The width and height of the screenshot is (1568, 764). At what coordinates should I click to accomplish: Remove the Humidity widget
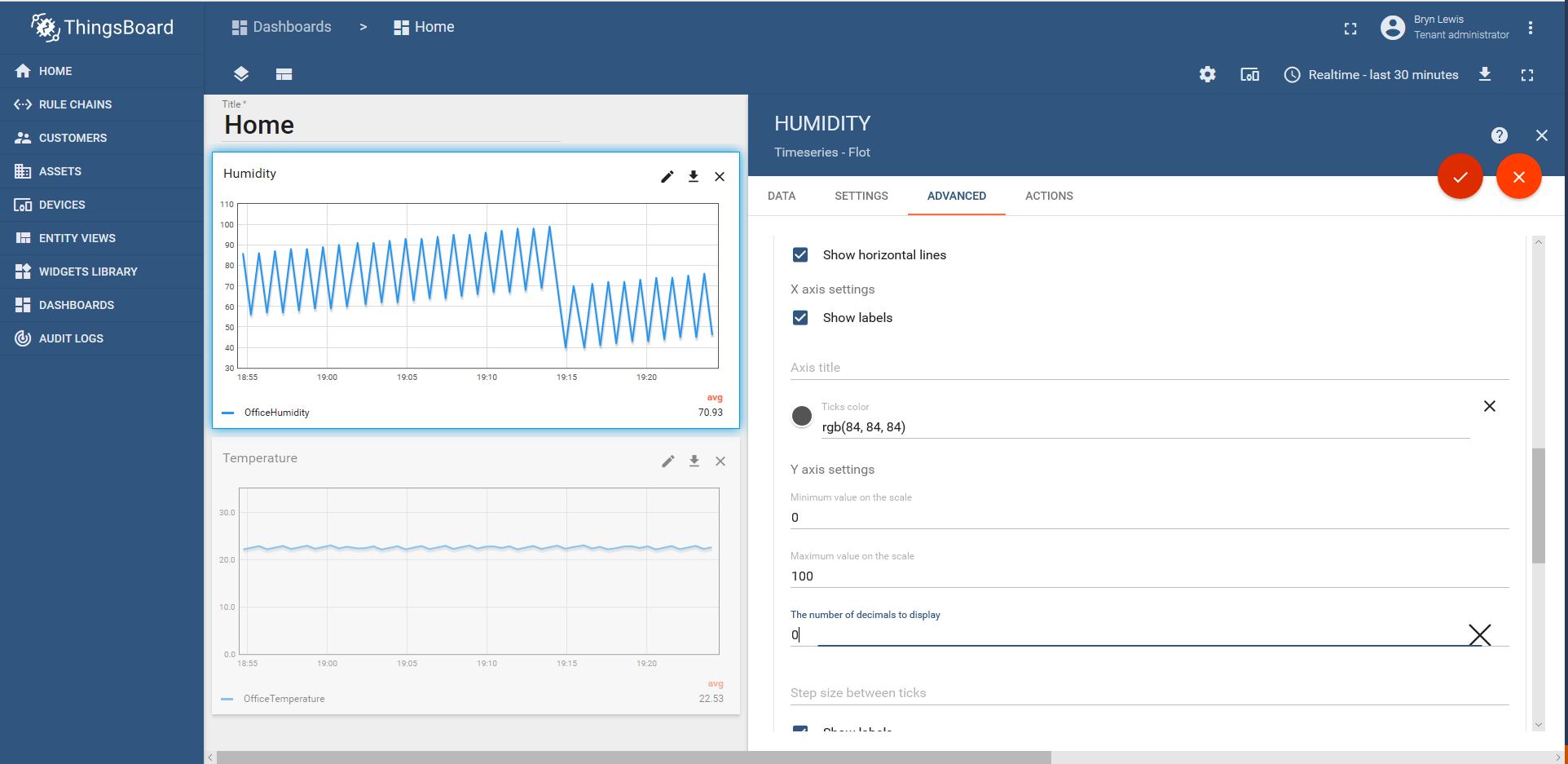pyautogui.click(x=720, y=176)
